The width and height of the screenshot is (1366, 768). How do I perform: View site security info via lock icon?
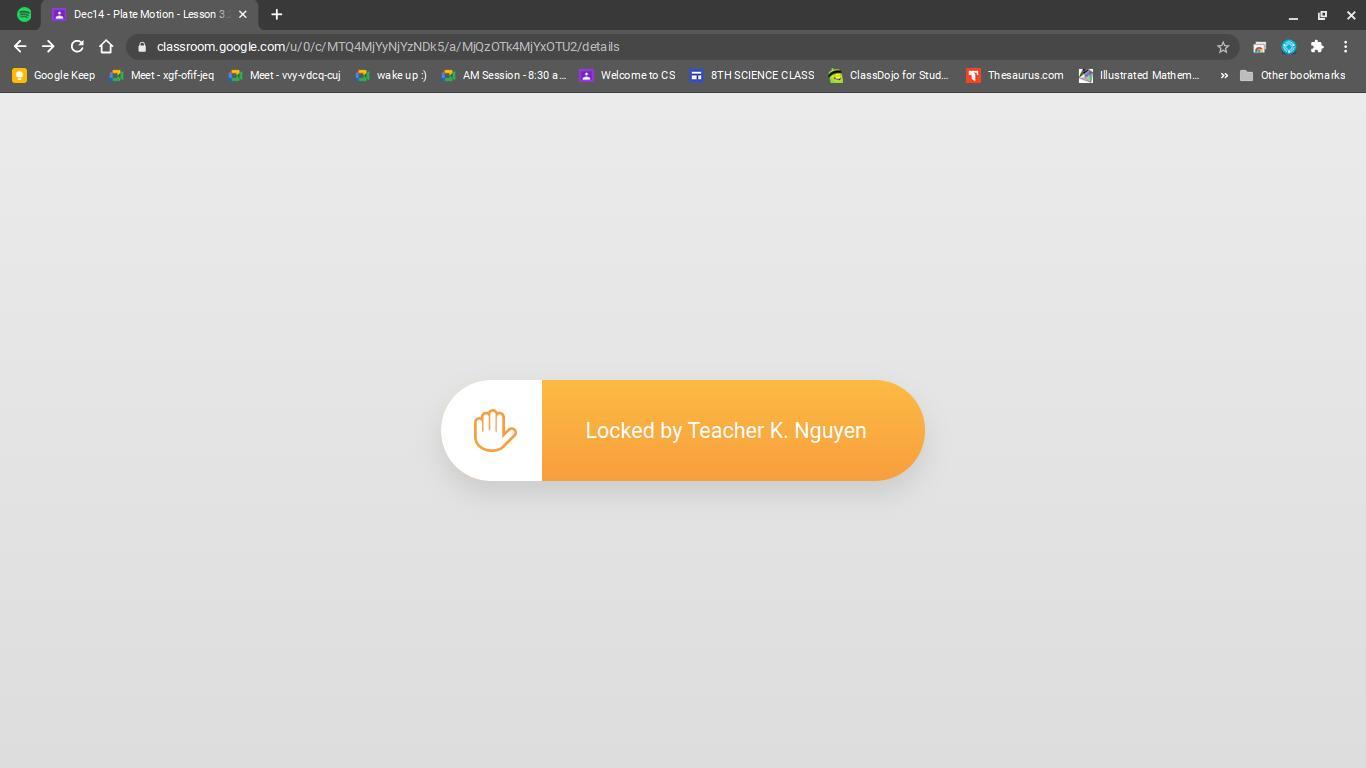[142, 47]
